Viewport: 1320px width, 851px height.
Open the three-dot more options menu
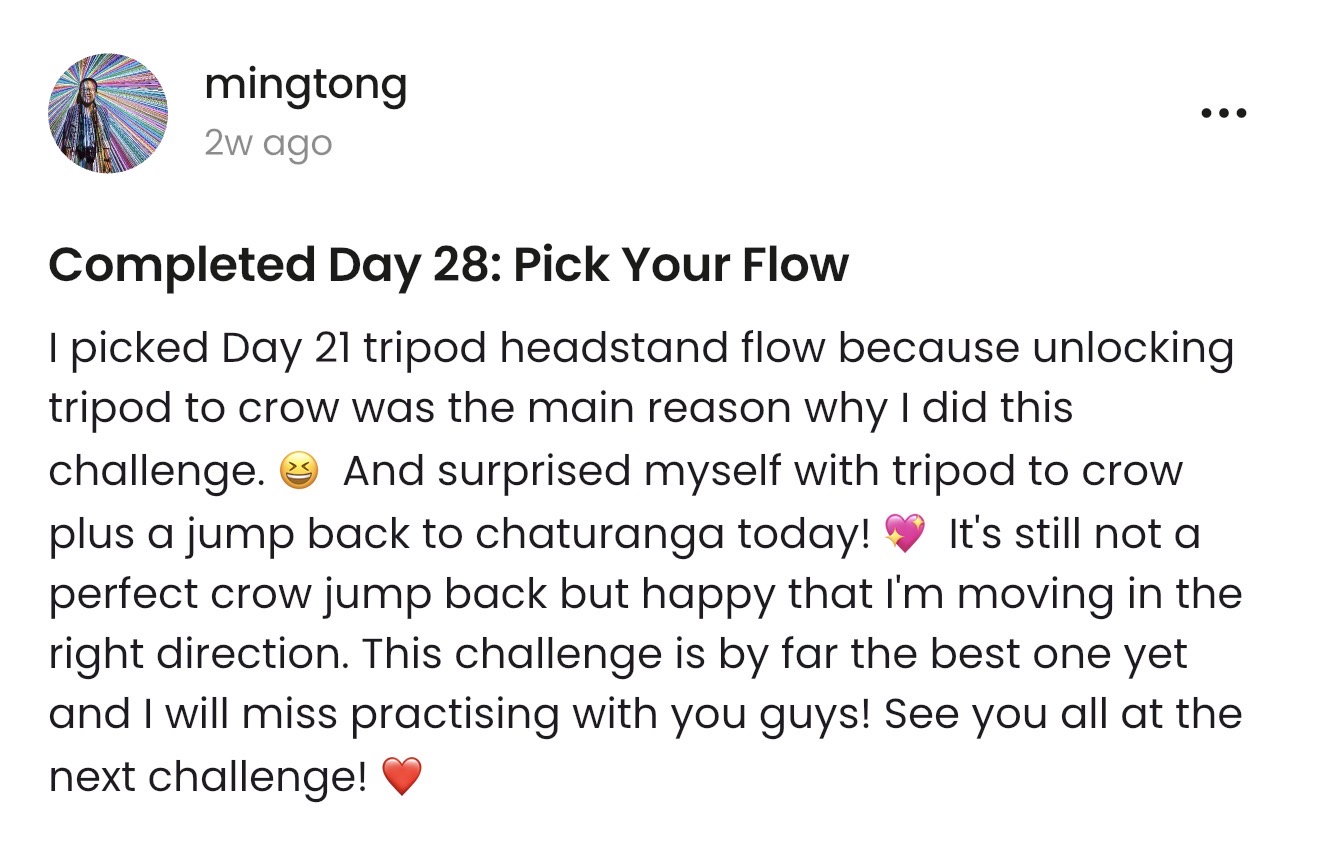tap(1223, 113)
